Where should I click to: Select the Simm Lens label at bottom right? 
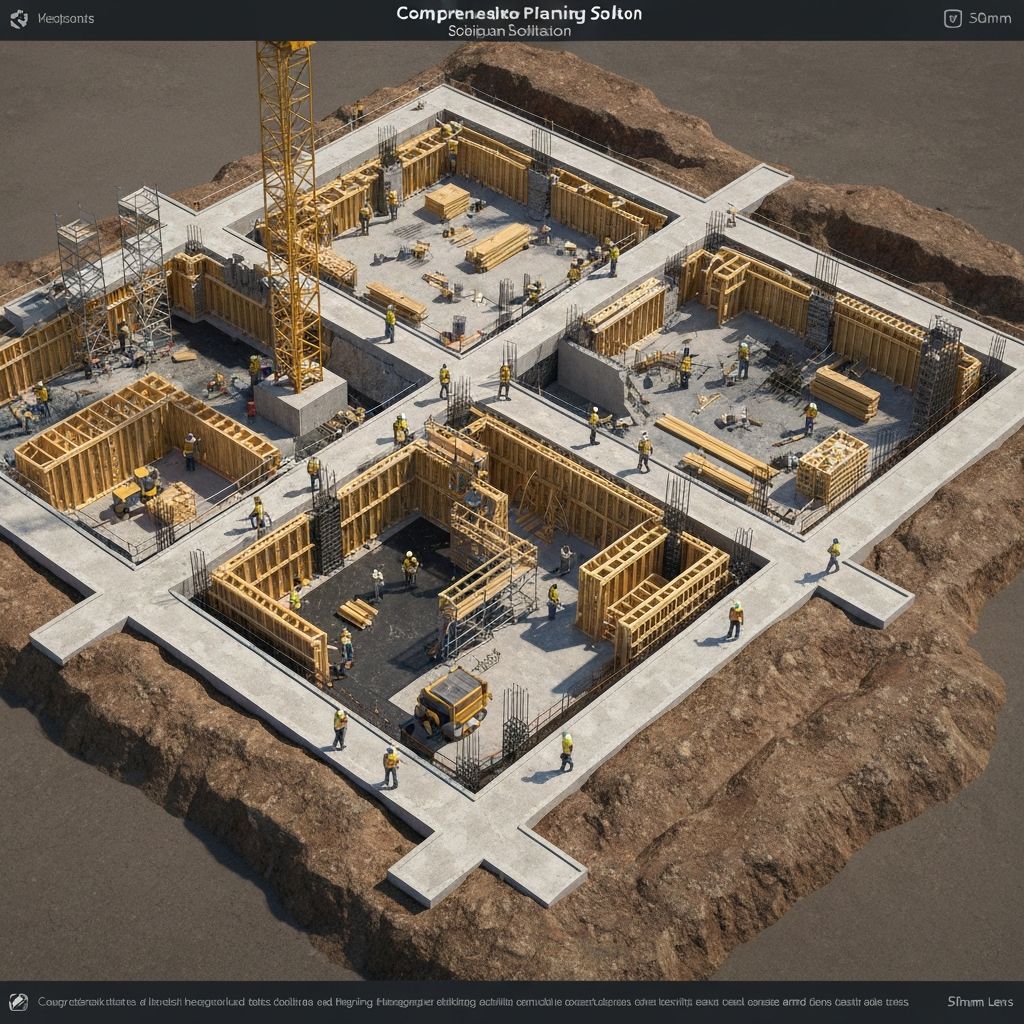pyautogui.click(x=979, y=1002)
